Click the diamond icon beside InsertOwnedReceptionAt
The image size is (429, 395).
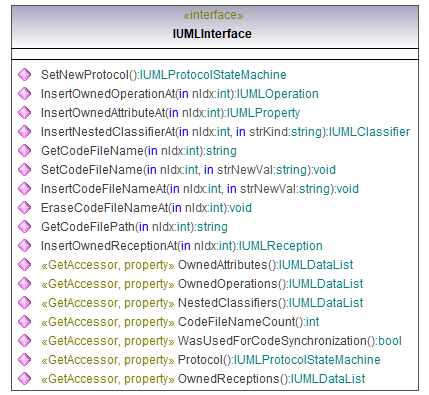(x=24, y=246)
